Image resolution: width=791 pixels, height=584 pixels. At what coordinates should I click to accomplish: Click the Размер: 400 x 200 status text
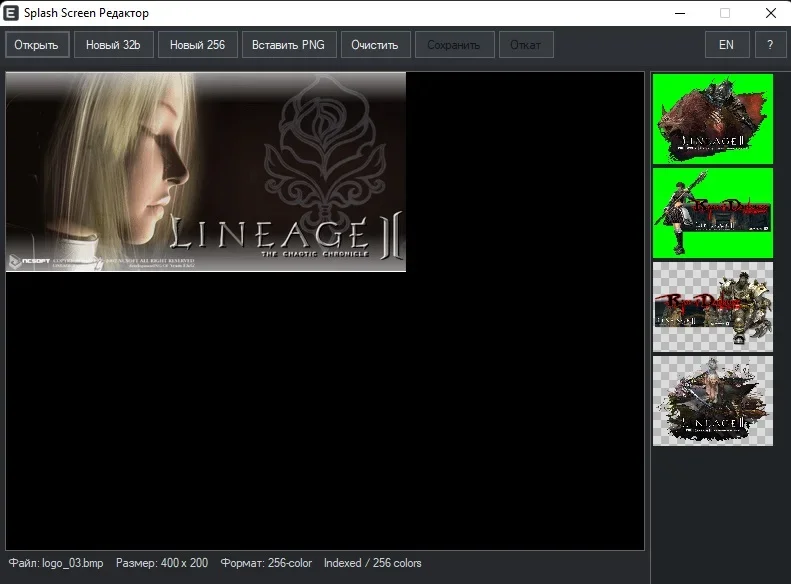point(162,563)
